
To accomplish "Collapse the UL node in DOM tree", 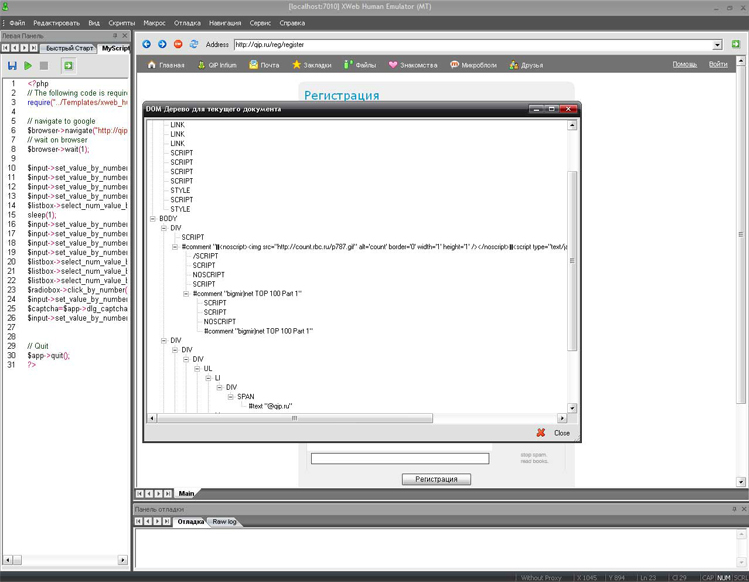I will pyautogui.click(x=197, y=369).
